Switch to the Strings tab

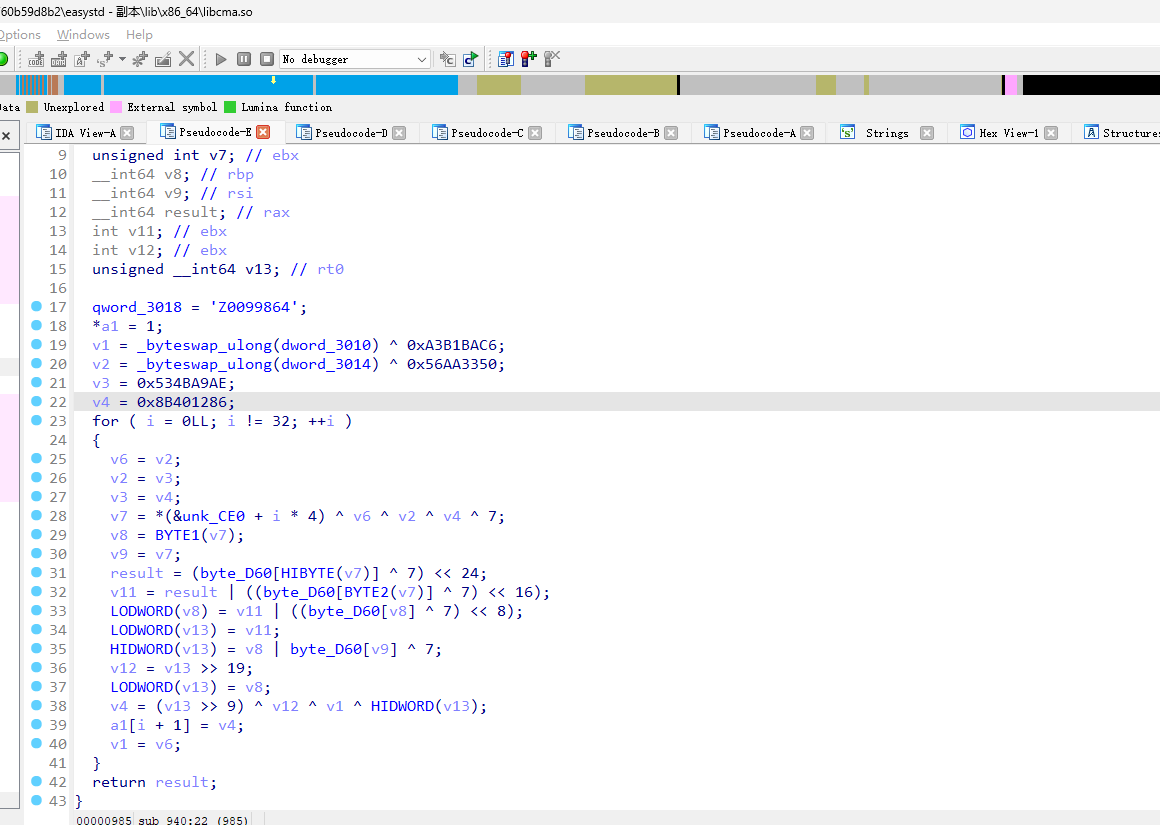[x=888, y=131]
